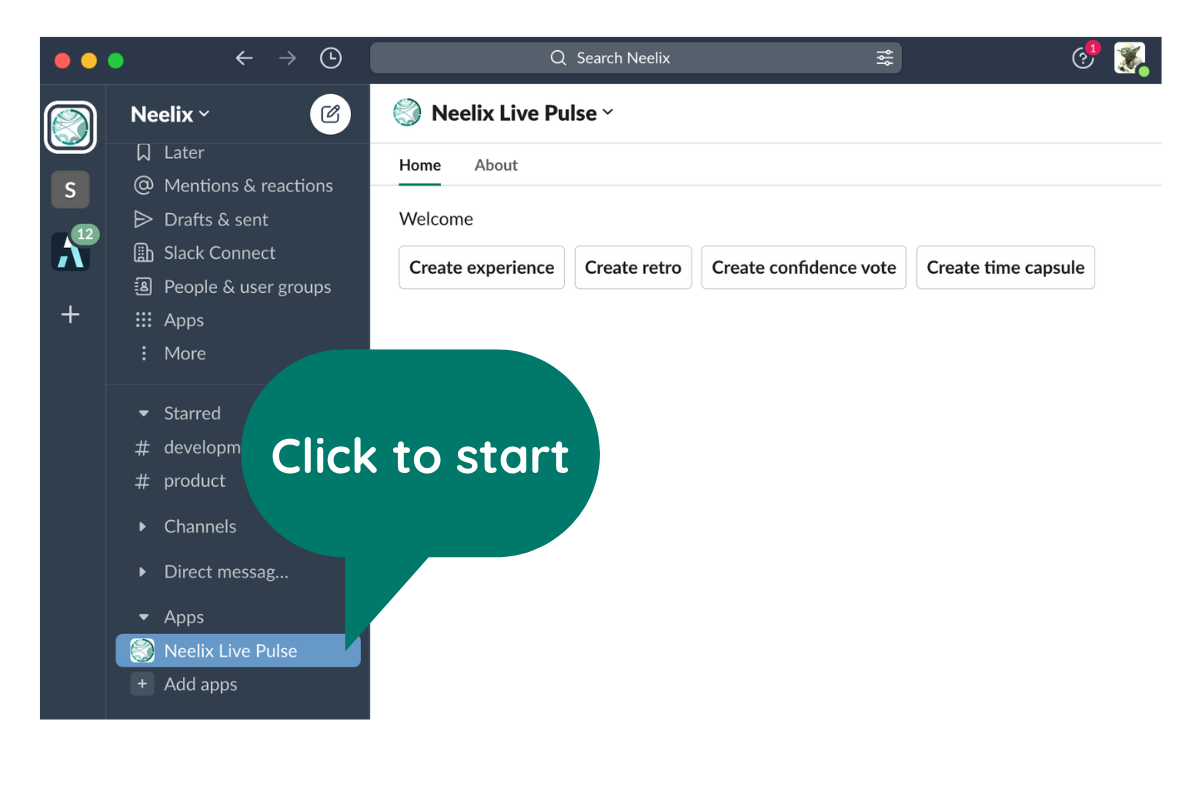The height and width of the screenshot is (800, 1200).
Task: Open the user profile avatar
Action: pyautogui.click(x=1130, y=58)
